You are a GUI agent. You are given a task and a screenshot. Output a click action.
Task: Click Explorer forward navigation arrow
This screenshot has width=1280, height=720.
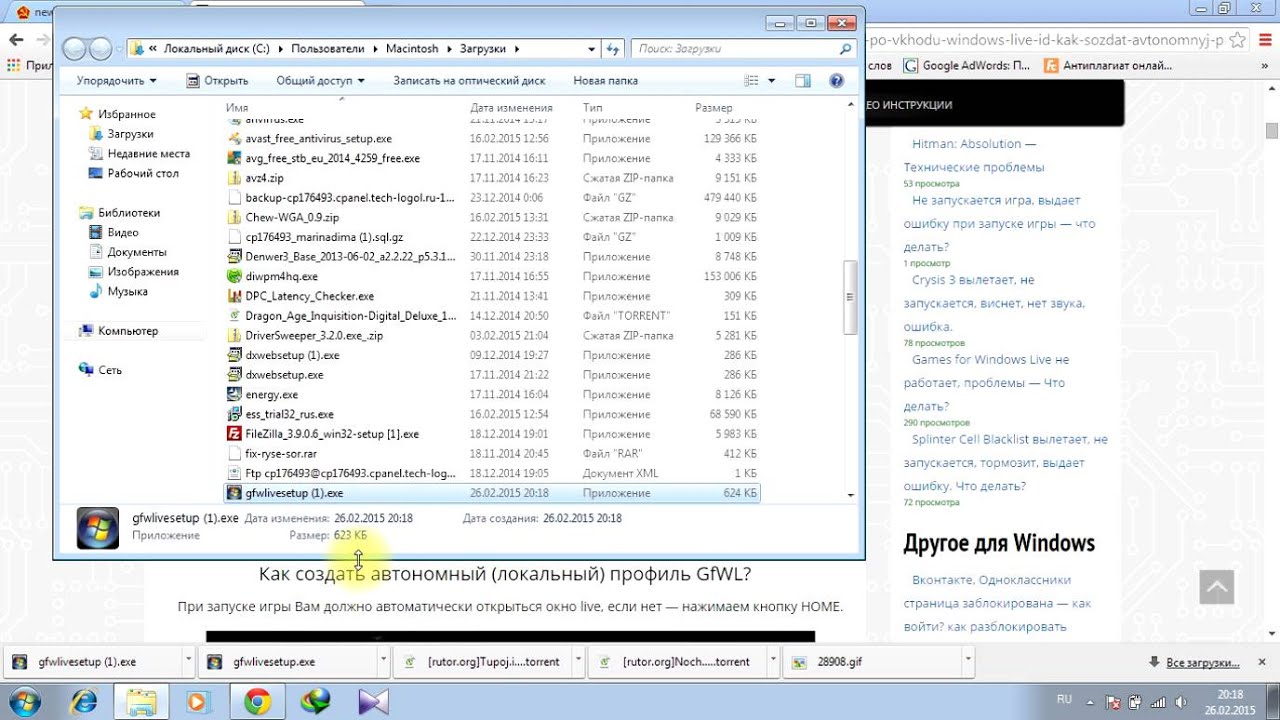[x=100, y=49]
